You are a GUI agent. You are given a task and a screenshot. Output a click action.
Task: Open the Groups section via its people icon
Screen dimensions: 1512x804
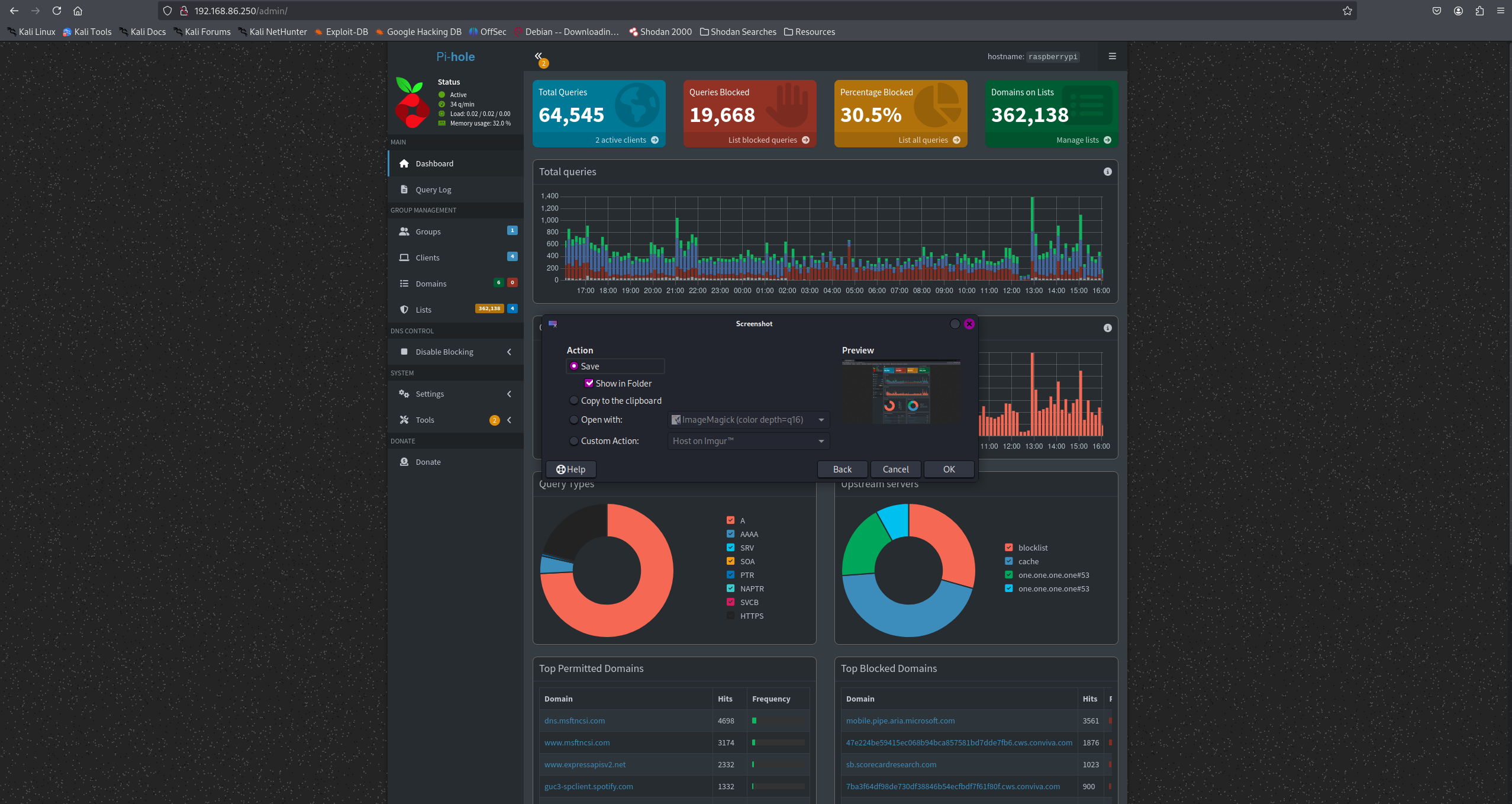click(405, 231)
